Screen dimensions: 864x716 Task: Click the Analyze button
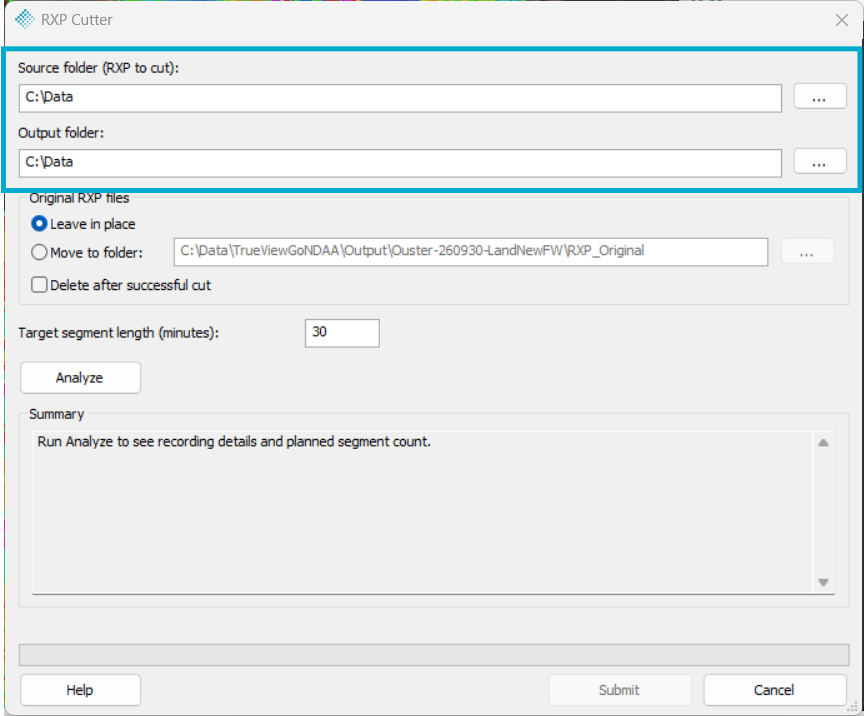tap(80, 378)
